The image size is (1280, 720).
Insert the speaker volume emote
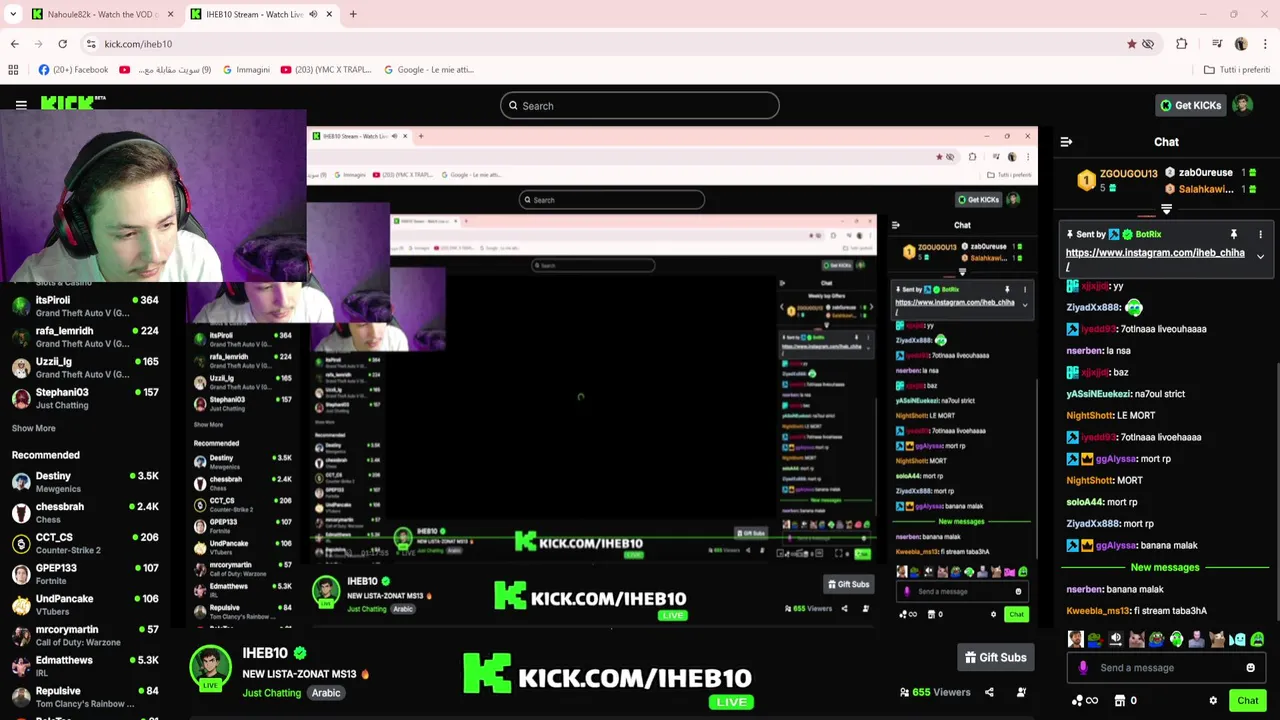(x=1116, y=639)
